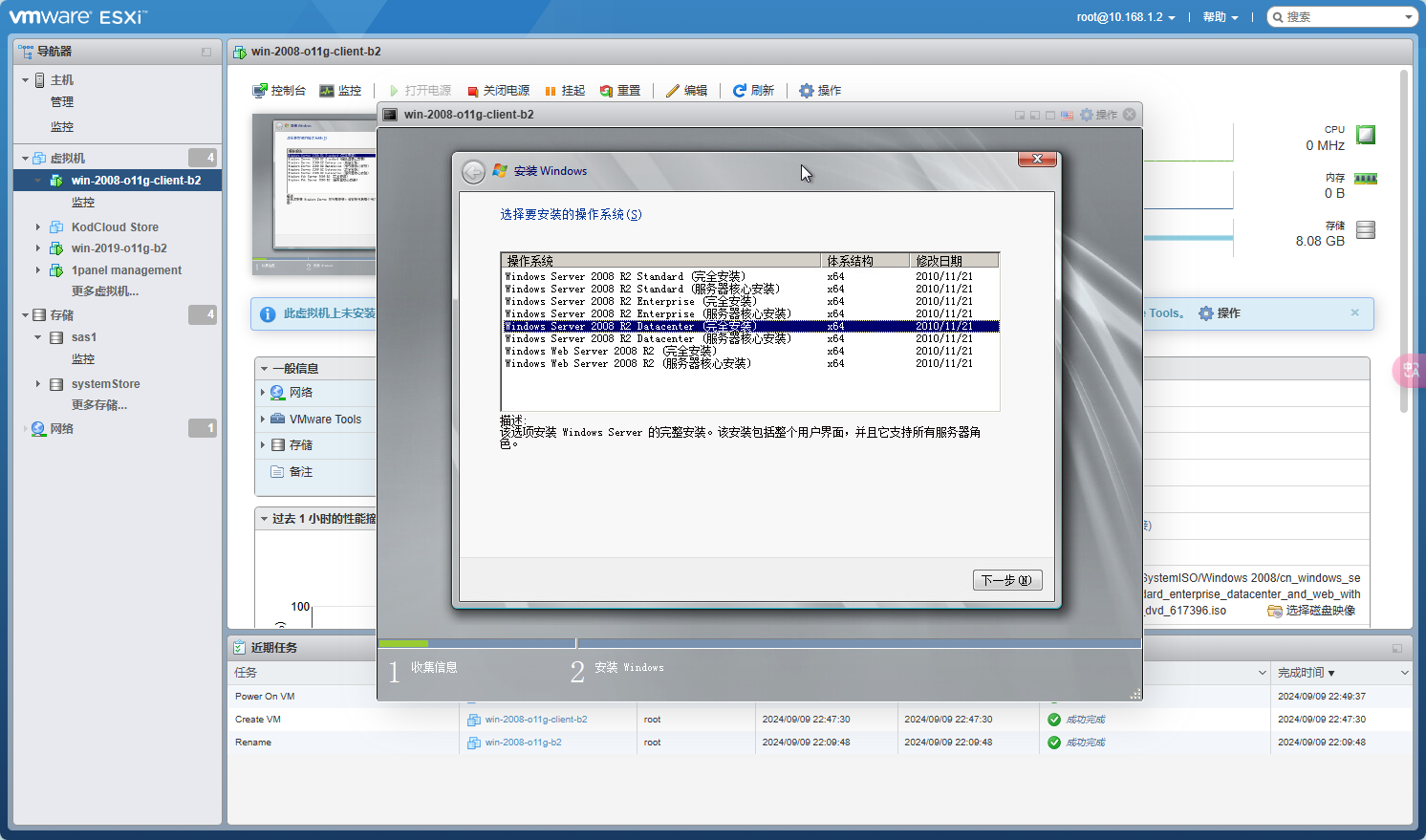The image size is (1426, 840).
Task: Open the root@10.168.1.2 user menu
Action: point(1126,17)
